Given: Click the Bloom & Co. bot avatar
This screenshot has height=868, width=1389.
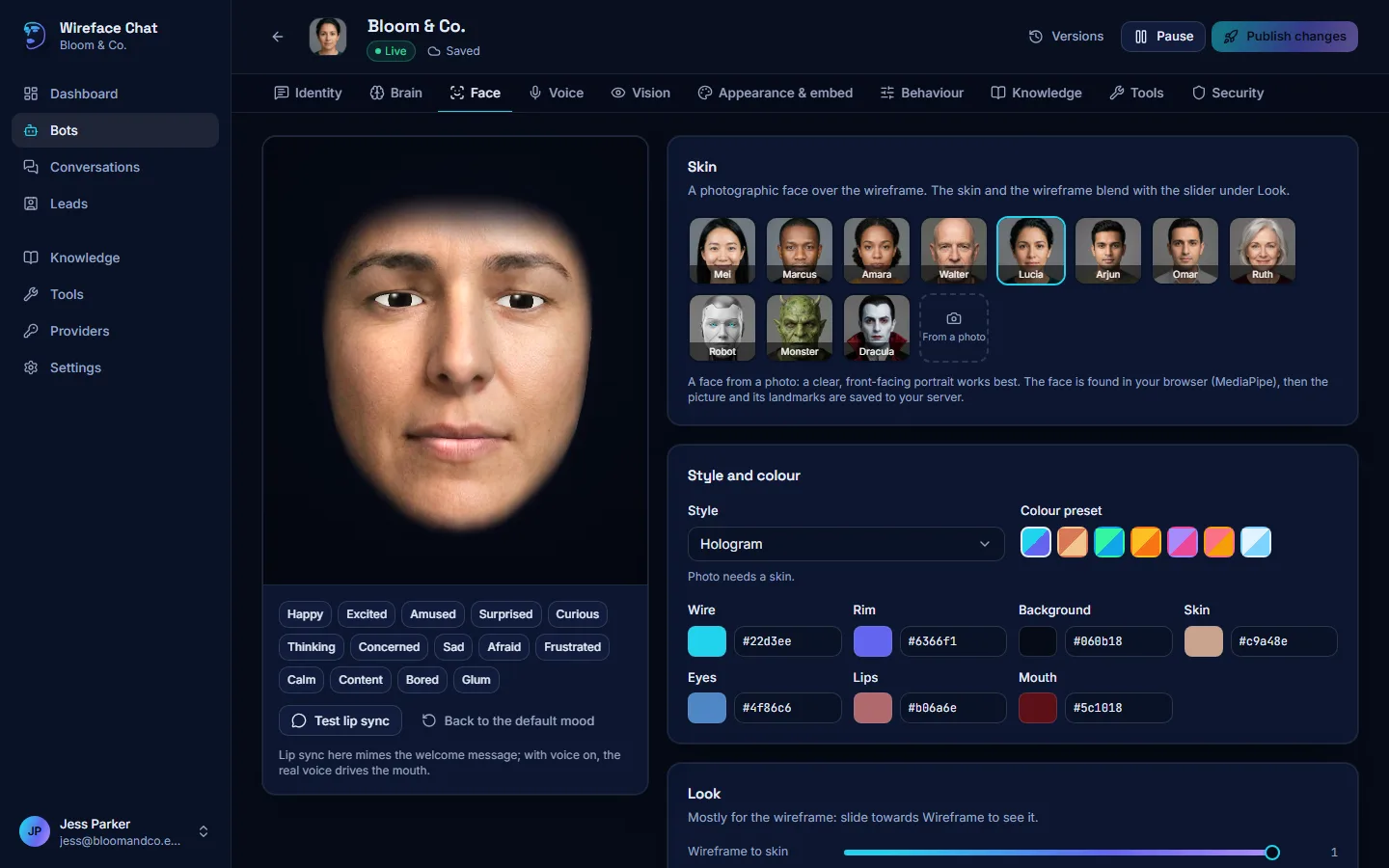Looking at the screenshot, I should point(328,37).
